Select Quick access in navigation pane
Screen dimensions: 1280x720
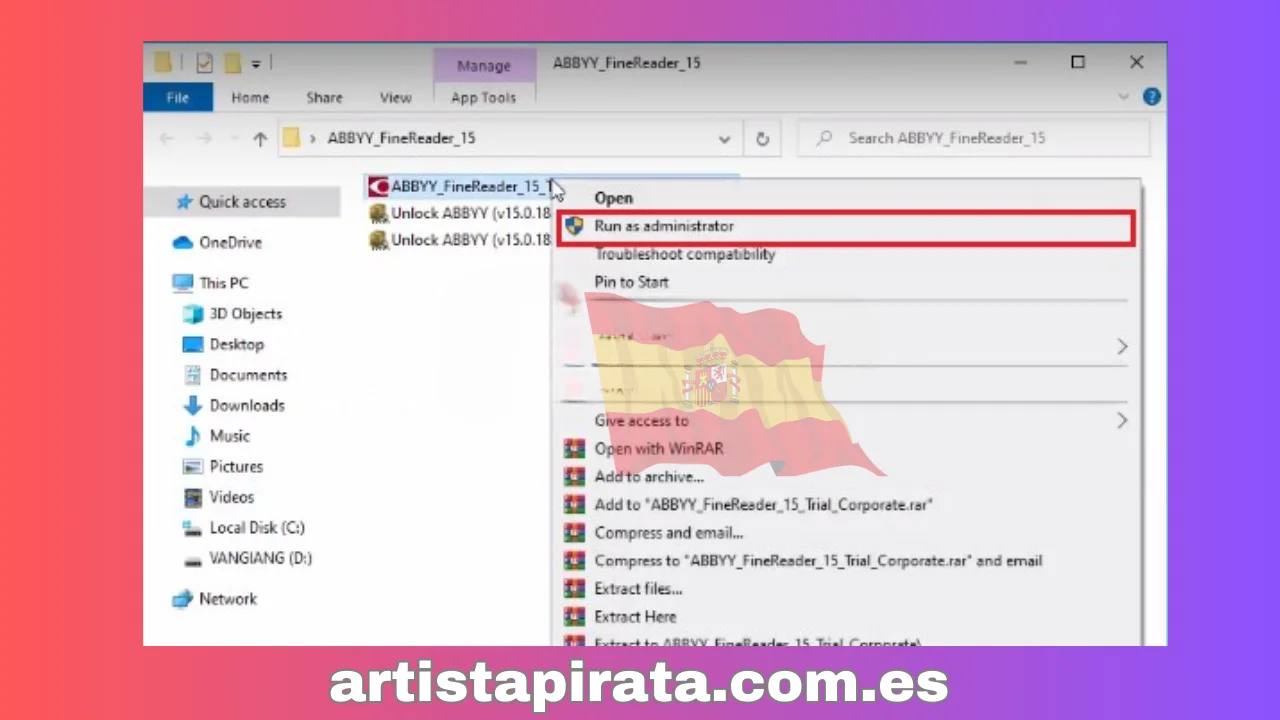(241, 201)
